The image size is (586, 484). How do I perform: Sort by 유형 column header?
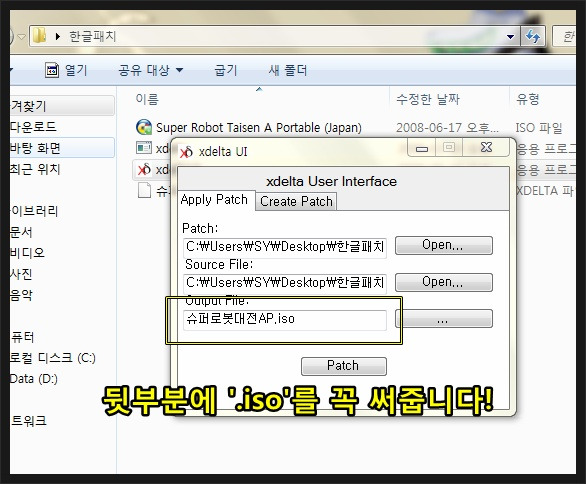tap(528, 99)
